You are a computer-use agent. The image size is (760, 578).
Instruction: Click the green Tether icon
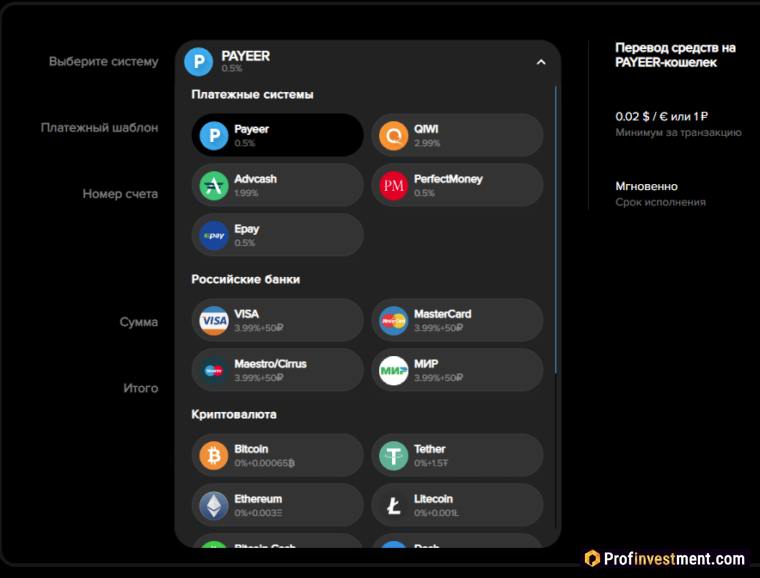394,455
